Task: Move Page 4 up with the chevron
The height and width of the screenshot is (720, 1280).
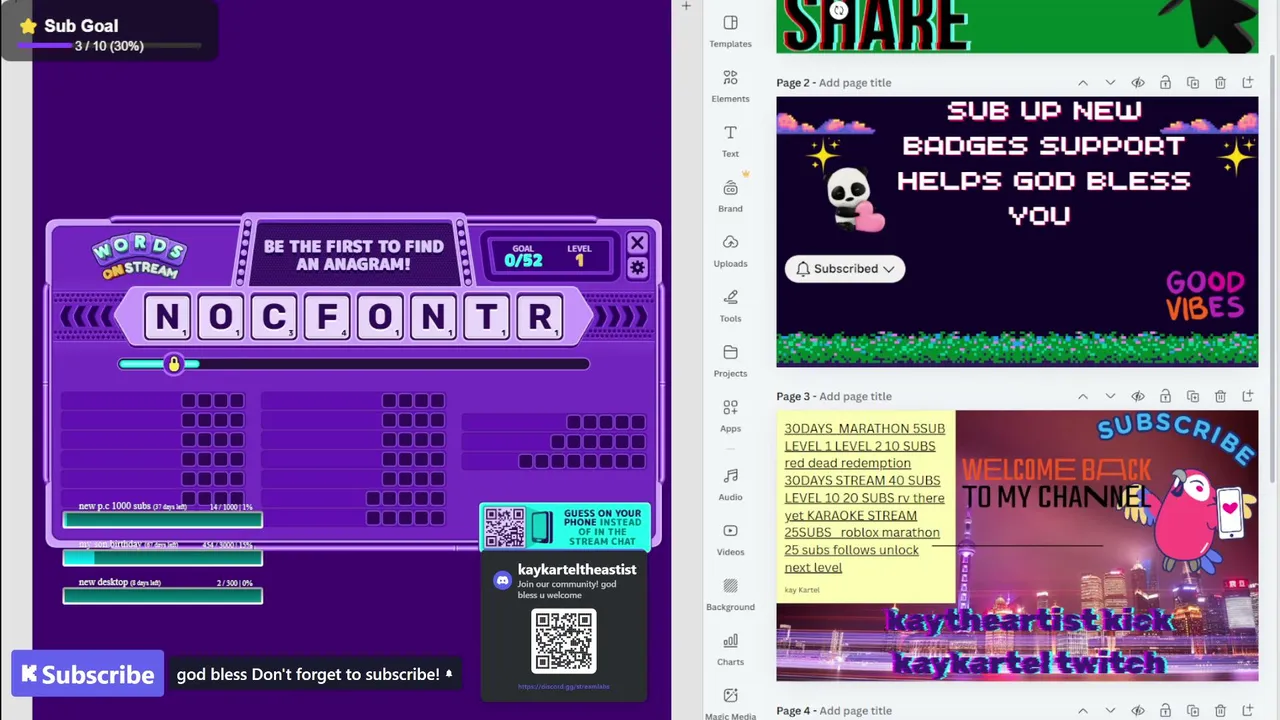Action: (1083, 711)
